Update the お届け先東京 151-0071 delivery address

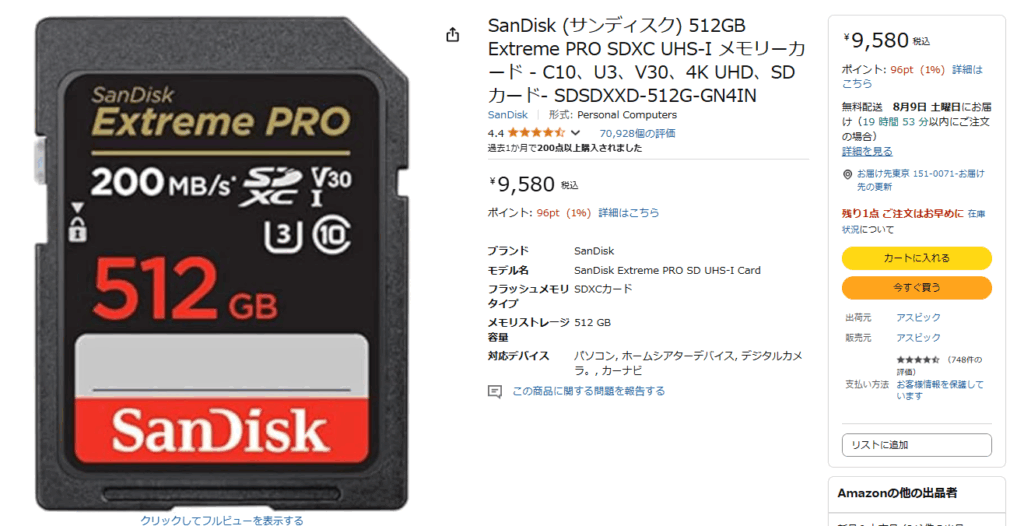coord(920,180)
